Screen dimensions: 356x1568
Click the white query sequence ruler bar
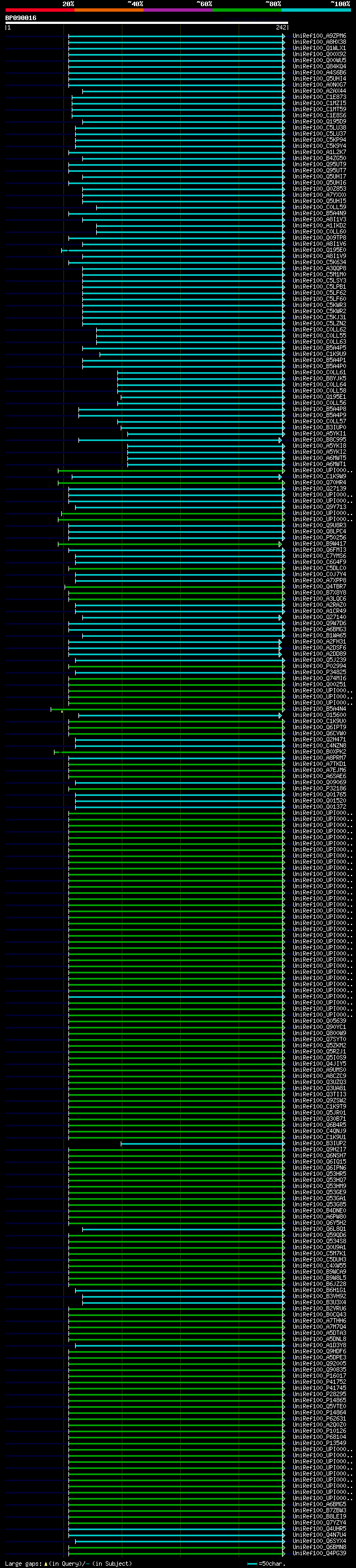[x=147, y=22]
